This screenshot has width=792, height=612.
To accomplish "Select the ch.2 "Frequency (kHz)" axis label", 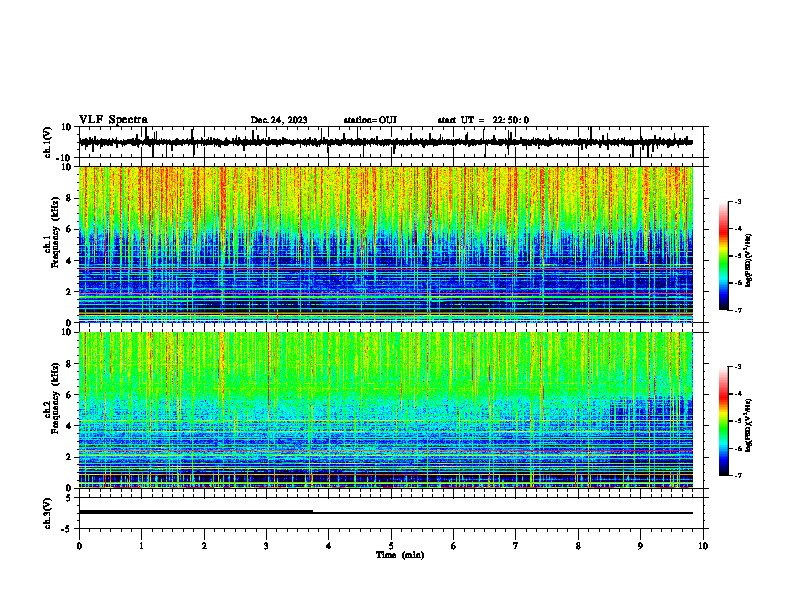I will pyautogui.click(x=55, y=398).
